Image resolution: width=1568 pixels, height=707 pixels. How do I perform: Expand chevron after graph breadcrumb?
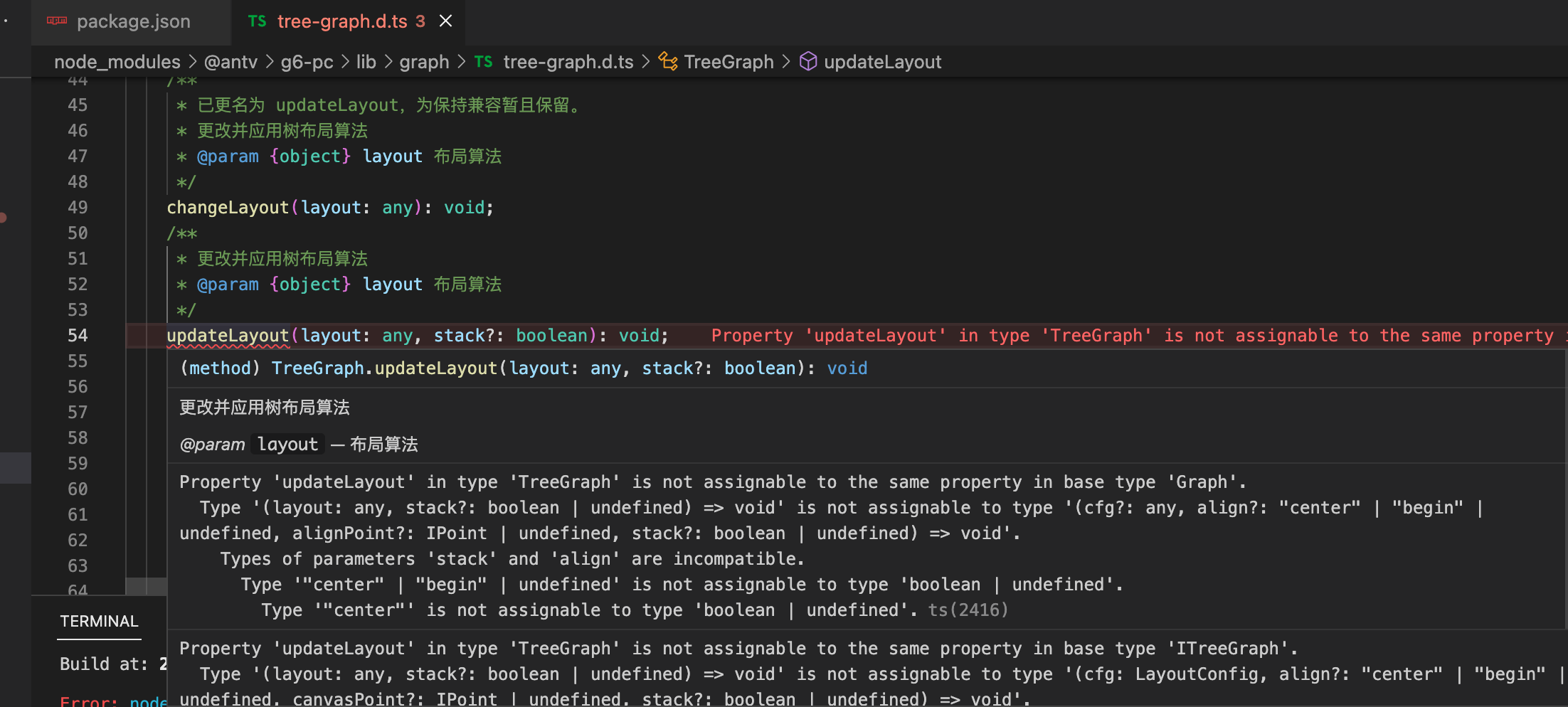tap(461, 62)
